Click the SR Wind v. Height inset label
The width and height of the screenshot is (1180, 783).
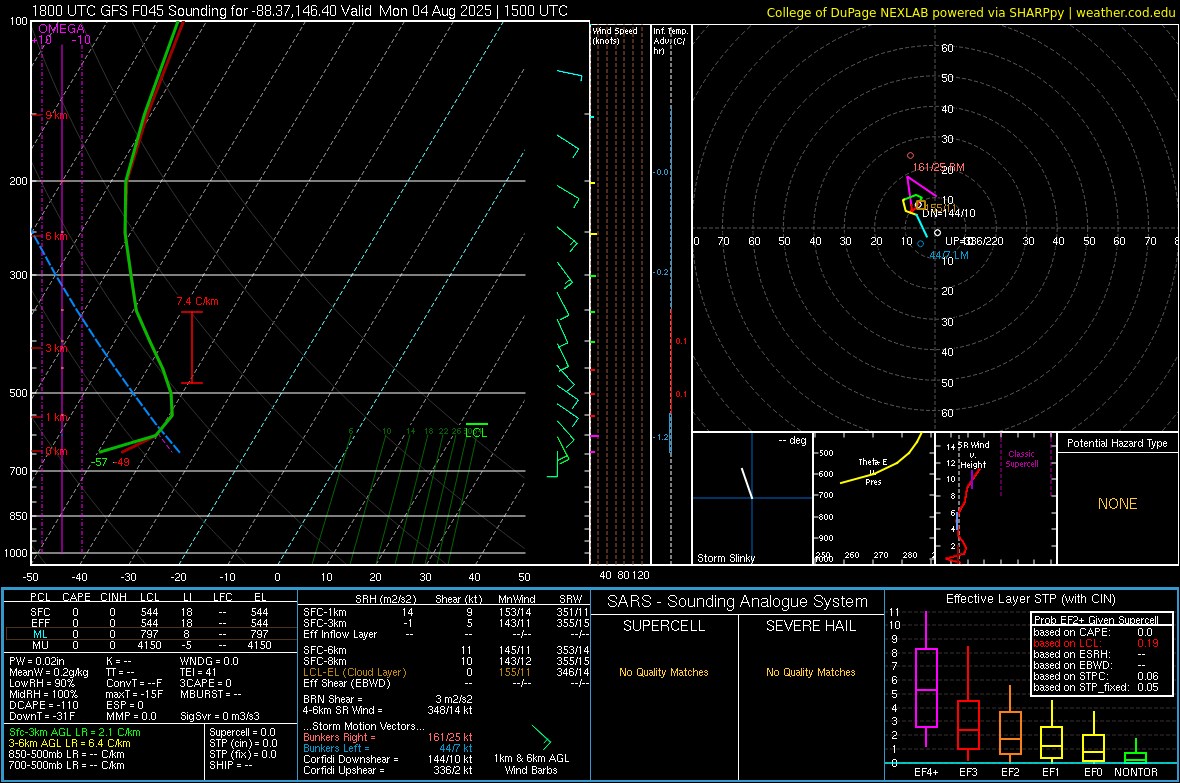[x=973, y=455]
